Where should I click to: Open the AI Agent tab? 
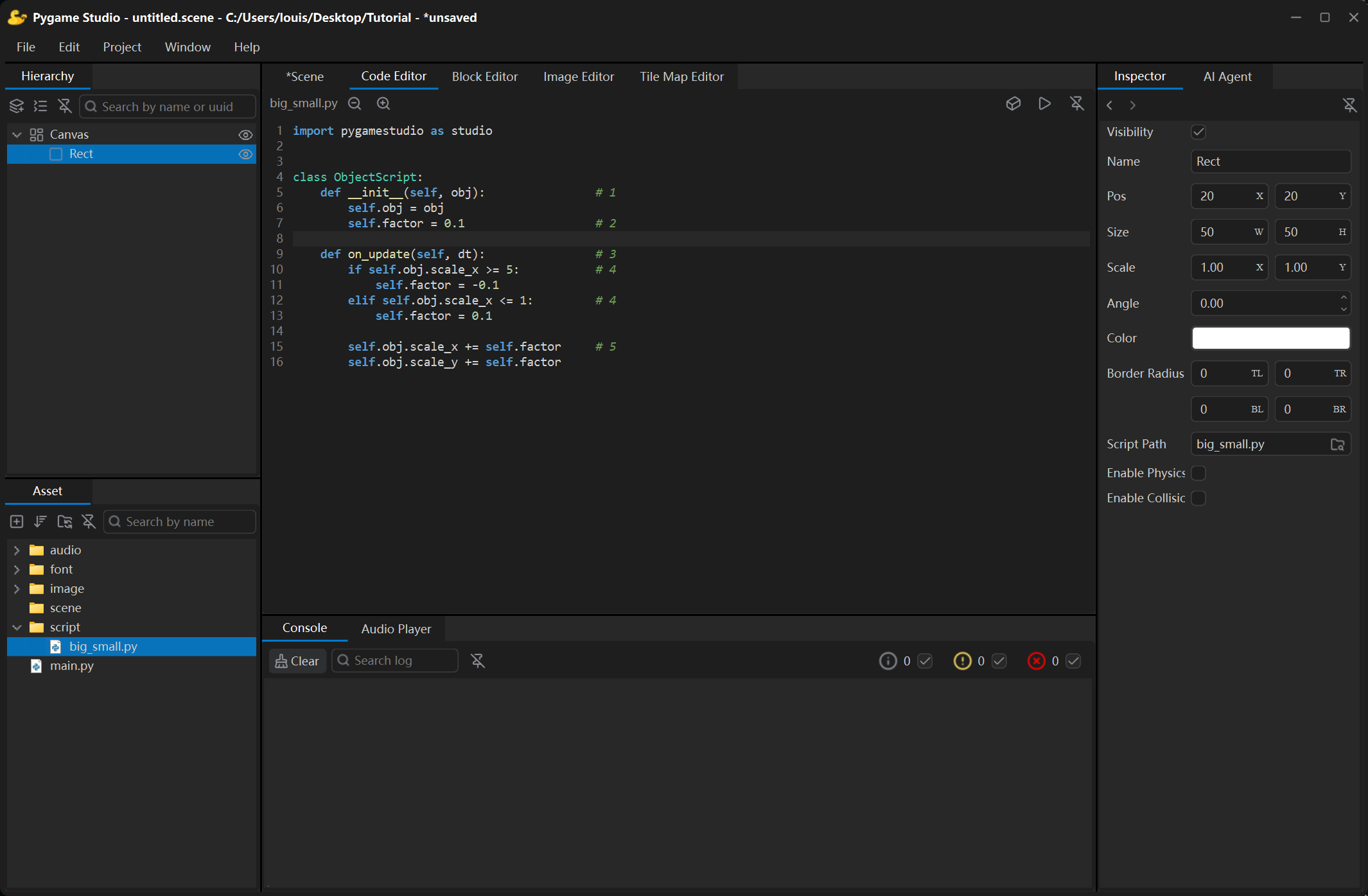1227,76
